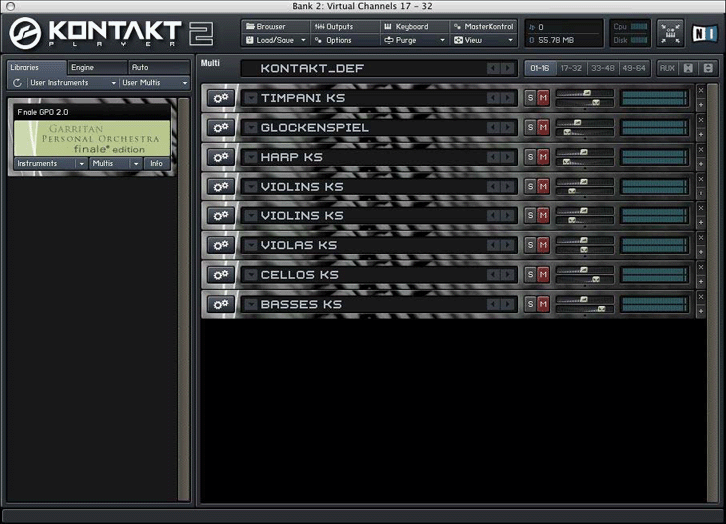Click the Garritan Personal Orchestra library banner
Viewport: 726px width, 524px height.
coord(92,138)
